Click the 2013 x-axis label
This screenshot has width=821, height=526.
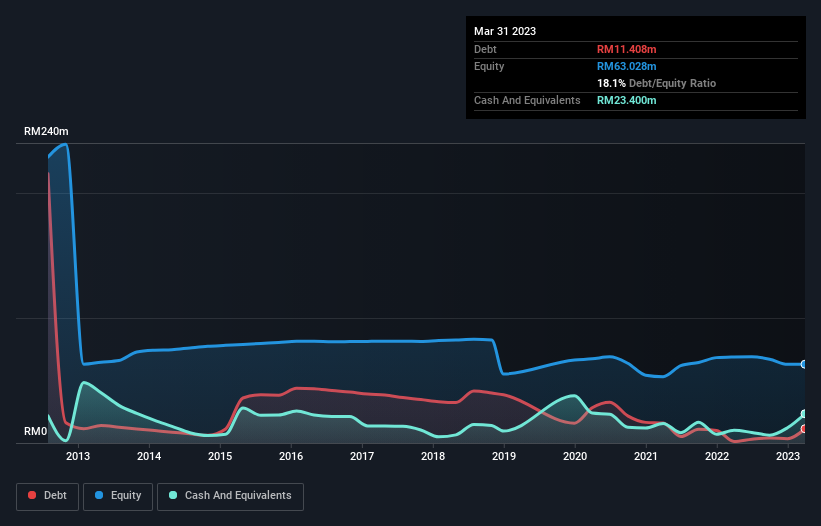[78, 456]
